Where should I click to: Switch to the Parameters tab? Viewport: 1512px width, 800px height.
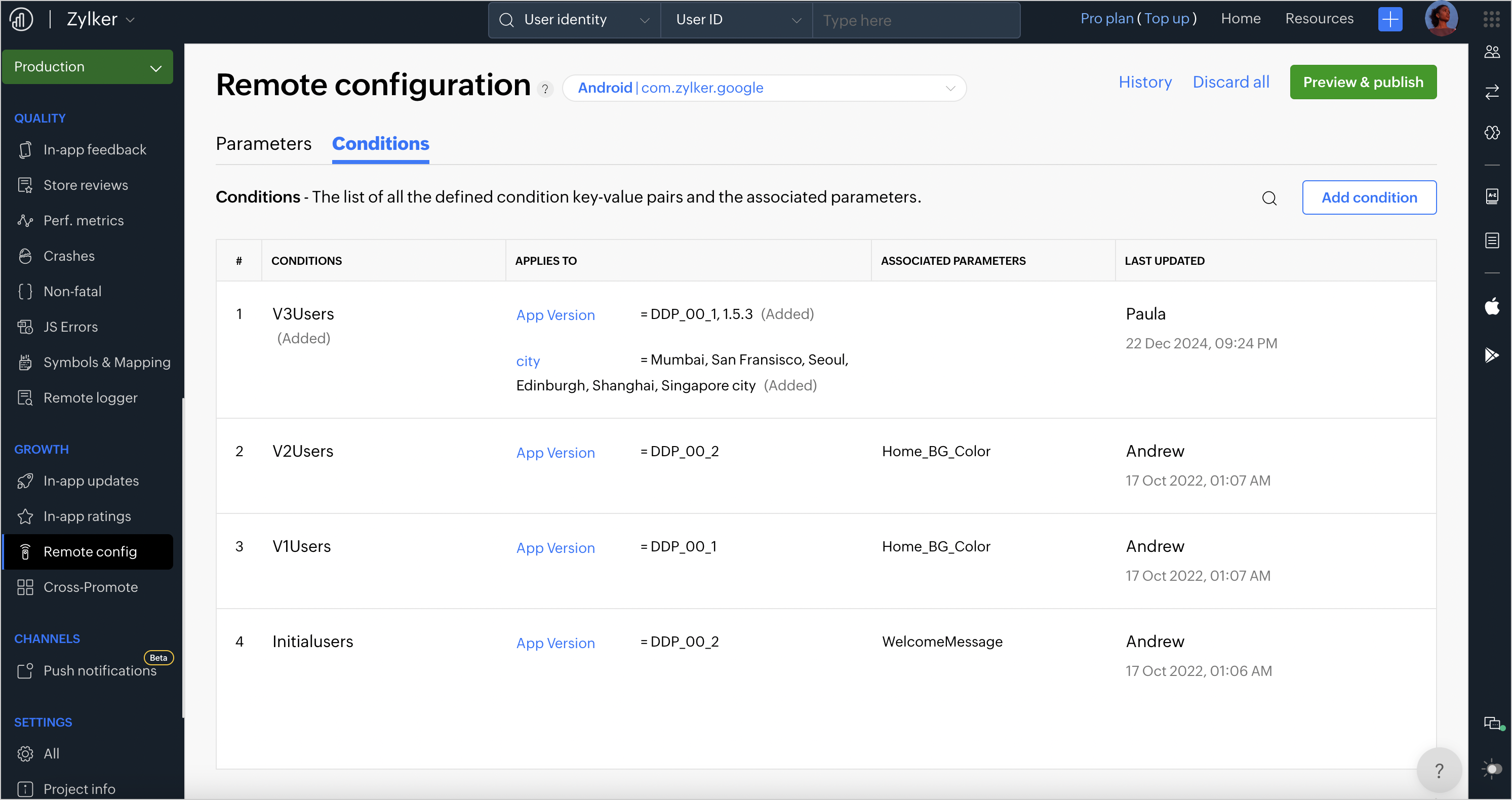point(263,144)
